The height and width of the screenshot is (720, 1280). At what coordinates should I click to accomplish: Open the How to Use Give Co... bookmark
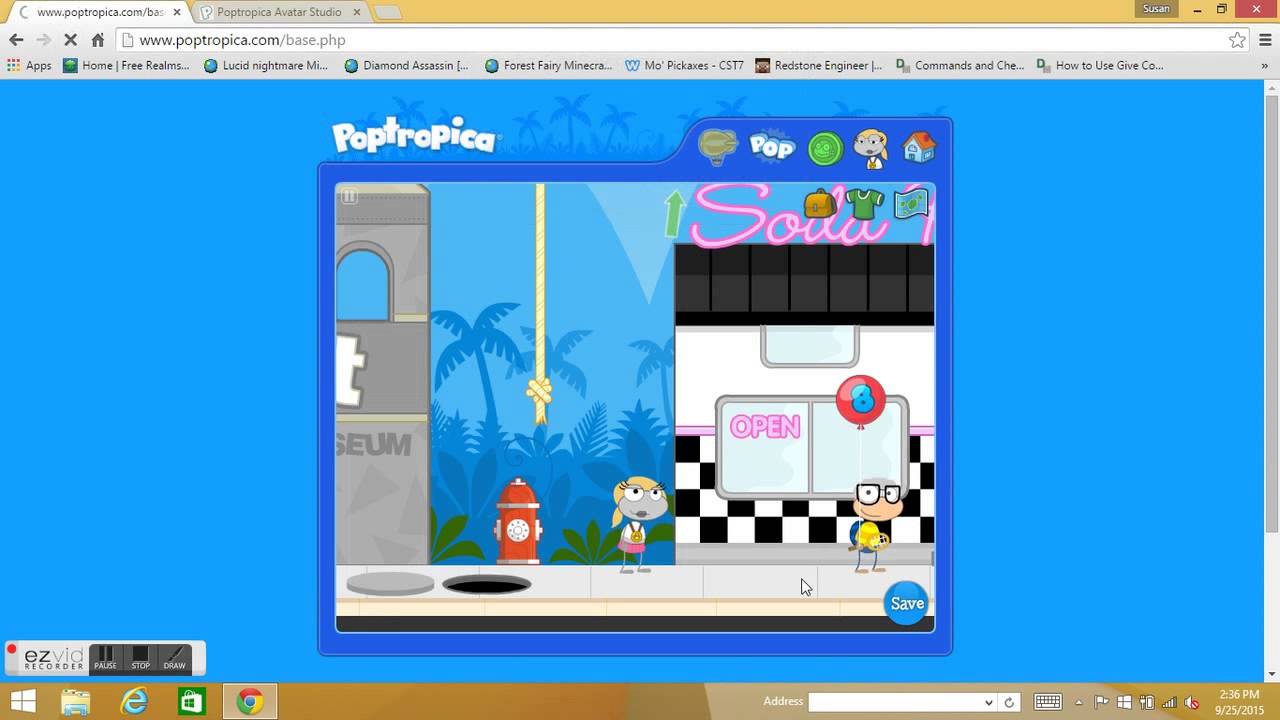[1100, 65]
